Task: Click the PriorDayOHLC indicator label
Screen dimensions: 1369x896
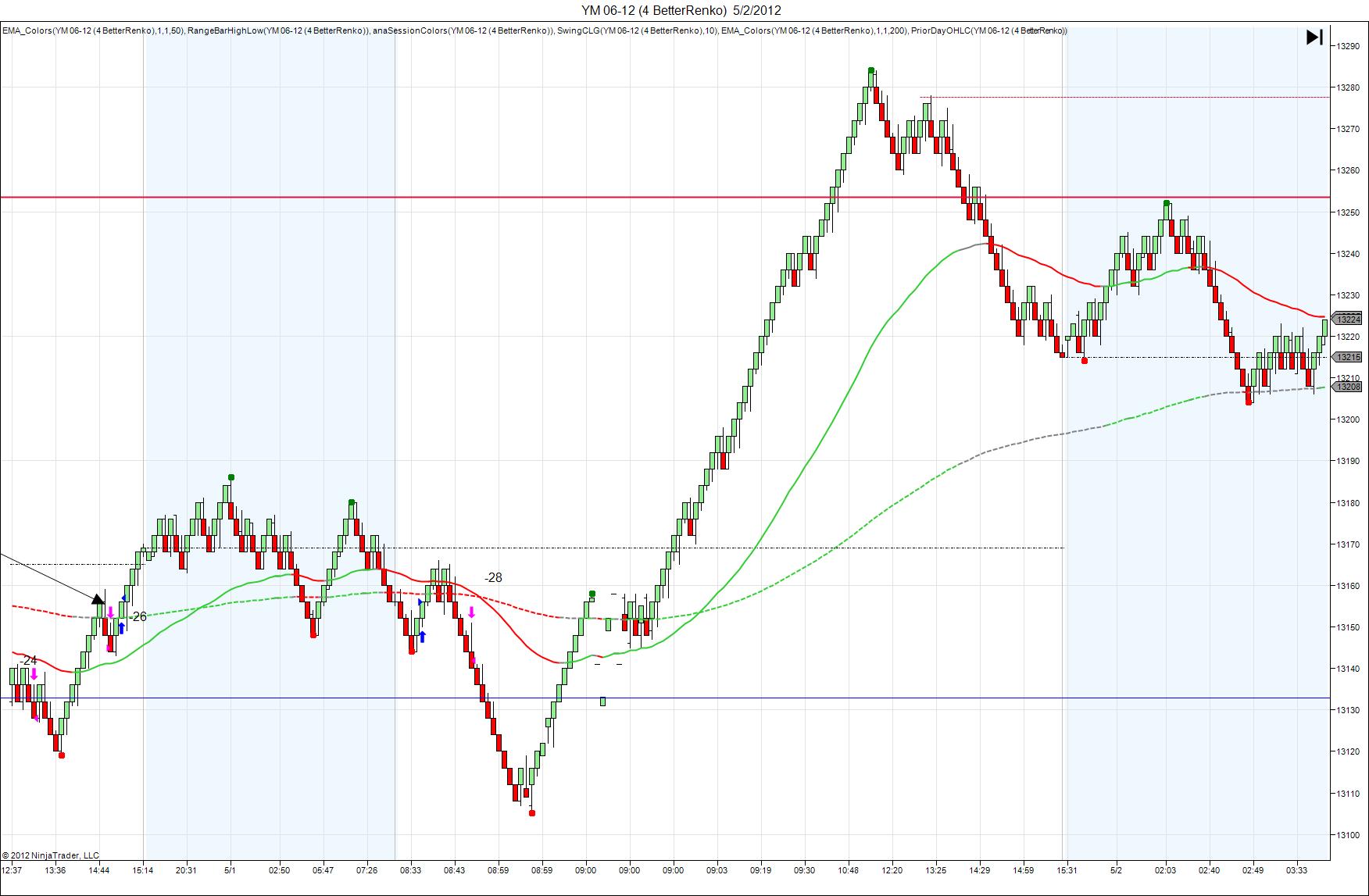Action: (x=989, y=30)
